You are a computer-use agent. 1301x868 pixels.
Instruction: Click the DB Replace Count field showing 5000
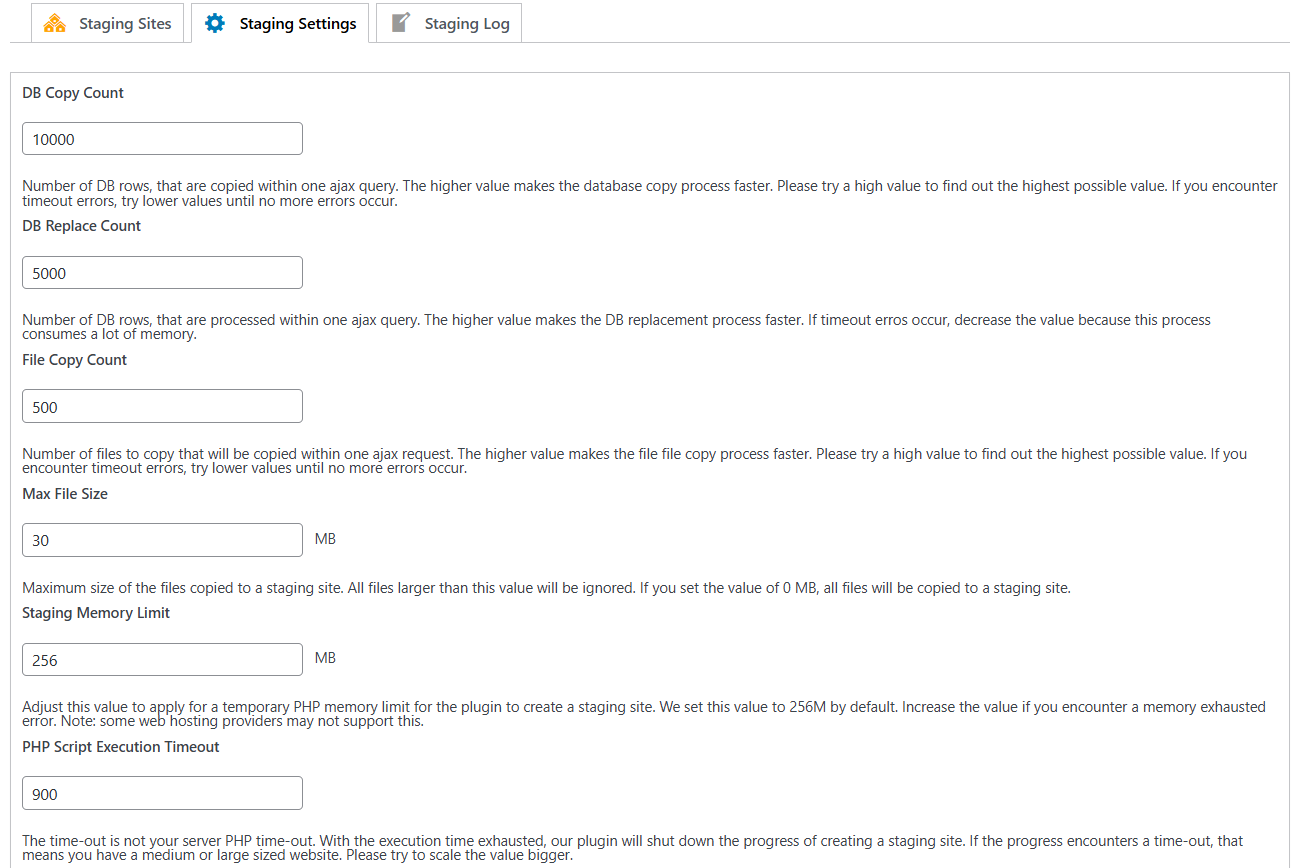coord(162,273)
